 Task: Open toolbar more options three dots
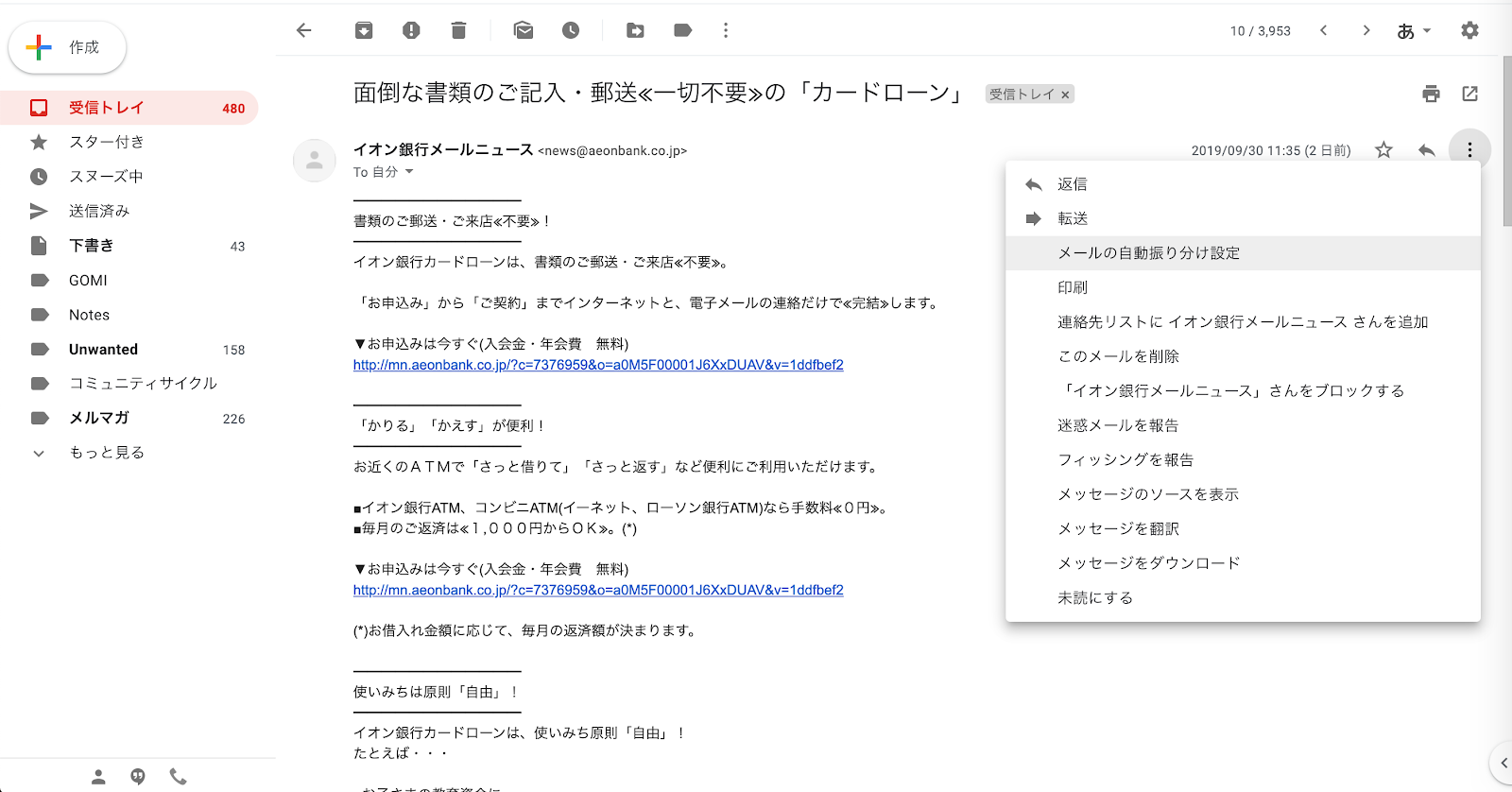coord(726,30)
